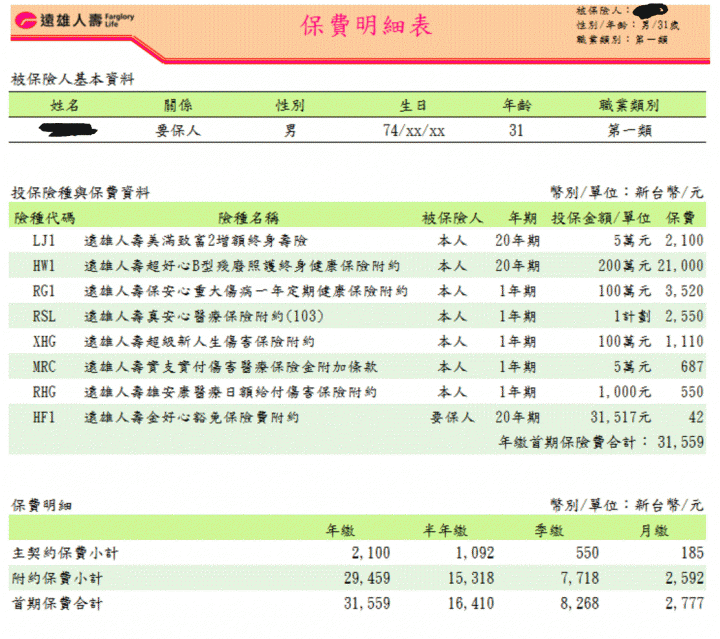Click the premium value 2,550
Image resolution: width=720 pixels, height=639 pixels.
tap(684, 316)
